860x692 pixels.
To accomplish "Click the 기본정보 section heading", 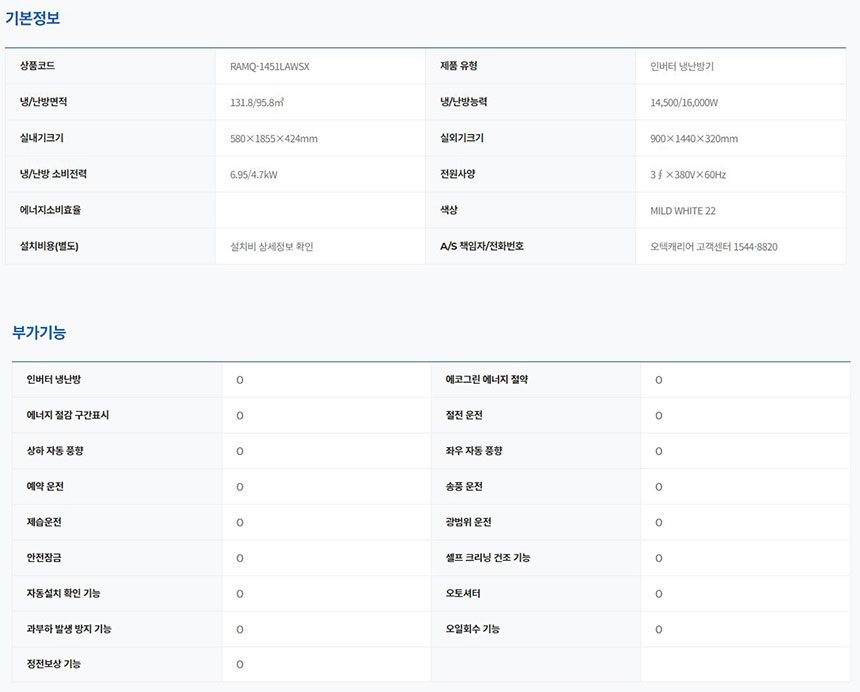I will pos(32,18).
